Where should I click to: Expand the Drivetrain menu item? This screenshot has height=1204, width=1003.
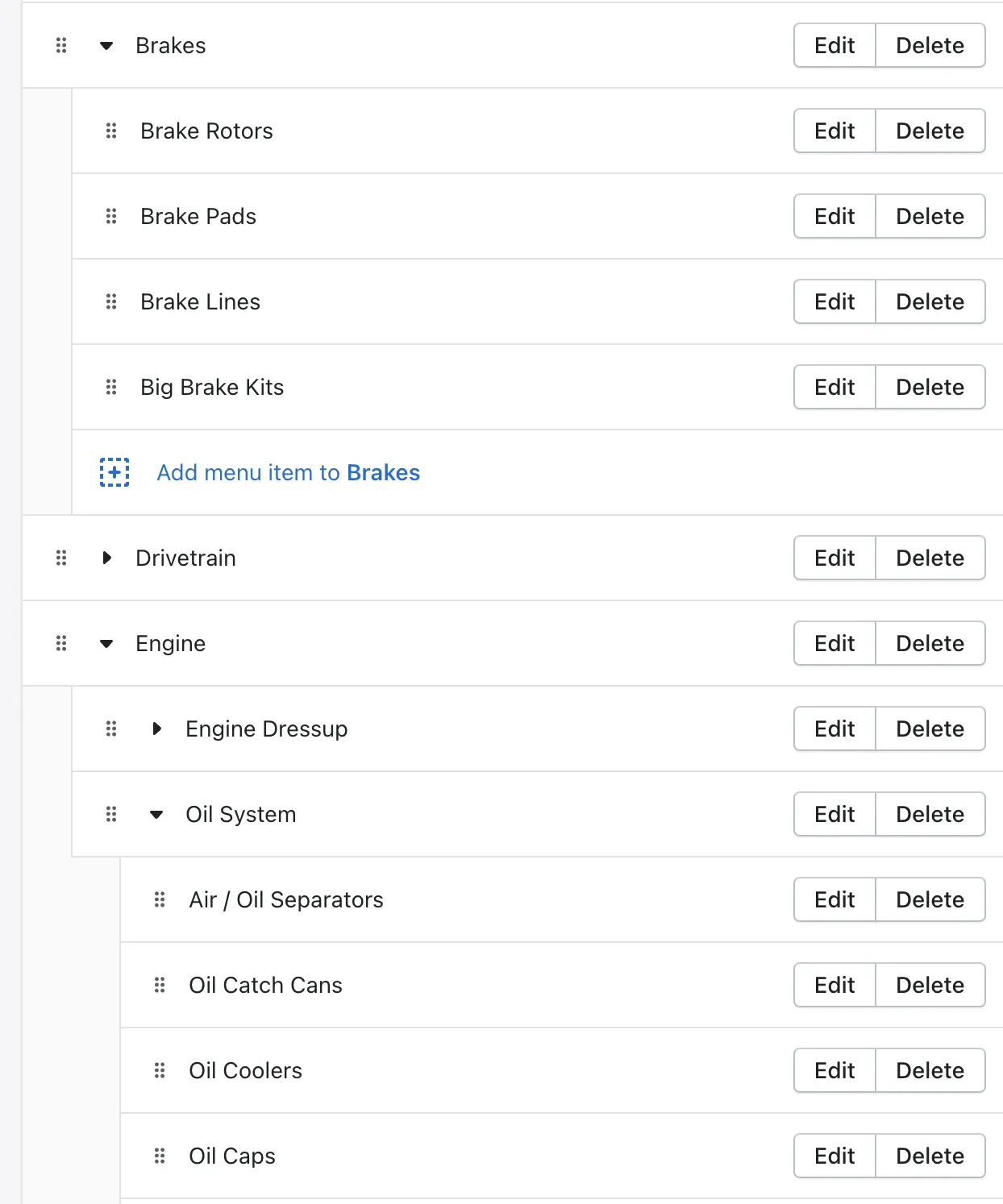pos(106,558)
